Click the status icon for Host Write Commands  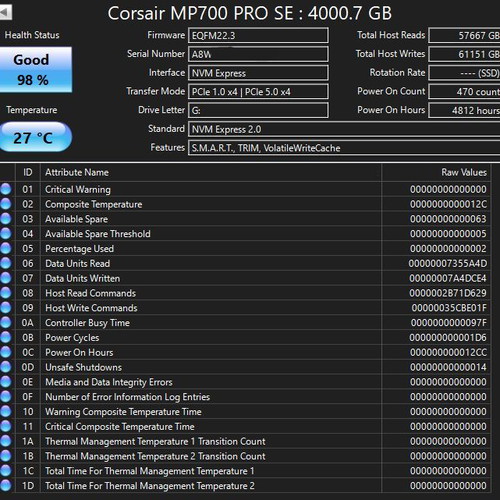tap(5, 308)
